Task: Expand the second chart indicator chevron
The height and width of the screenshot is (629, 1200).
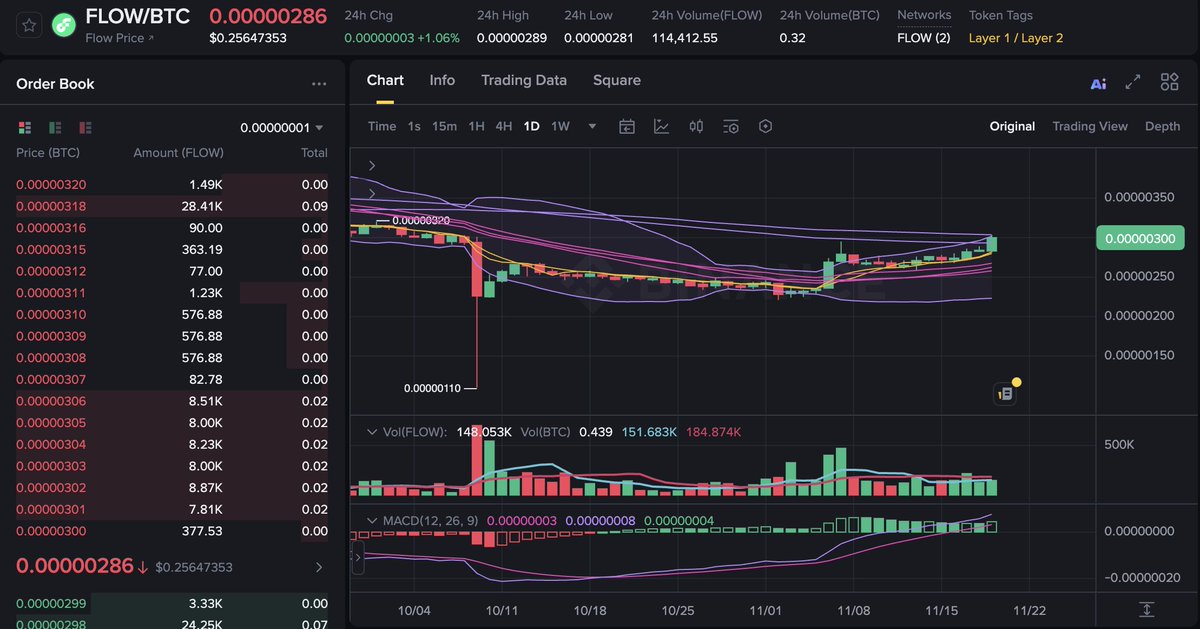Action: [x=372, y=193]
